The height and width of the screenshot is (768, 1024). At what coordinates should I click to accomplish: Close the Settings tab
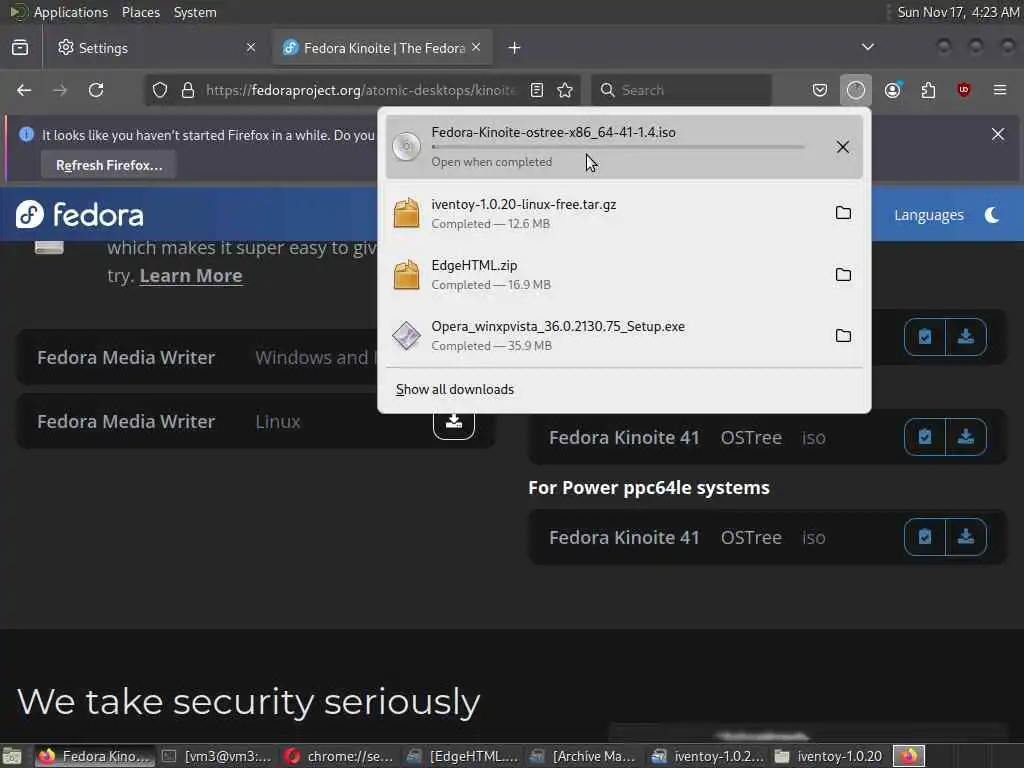click(x=251, y=48)
